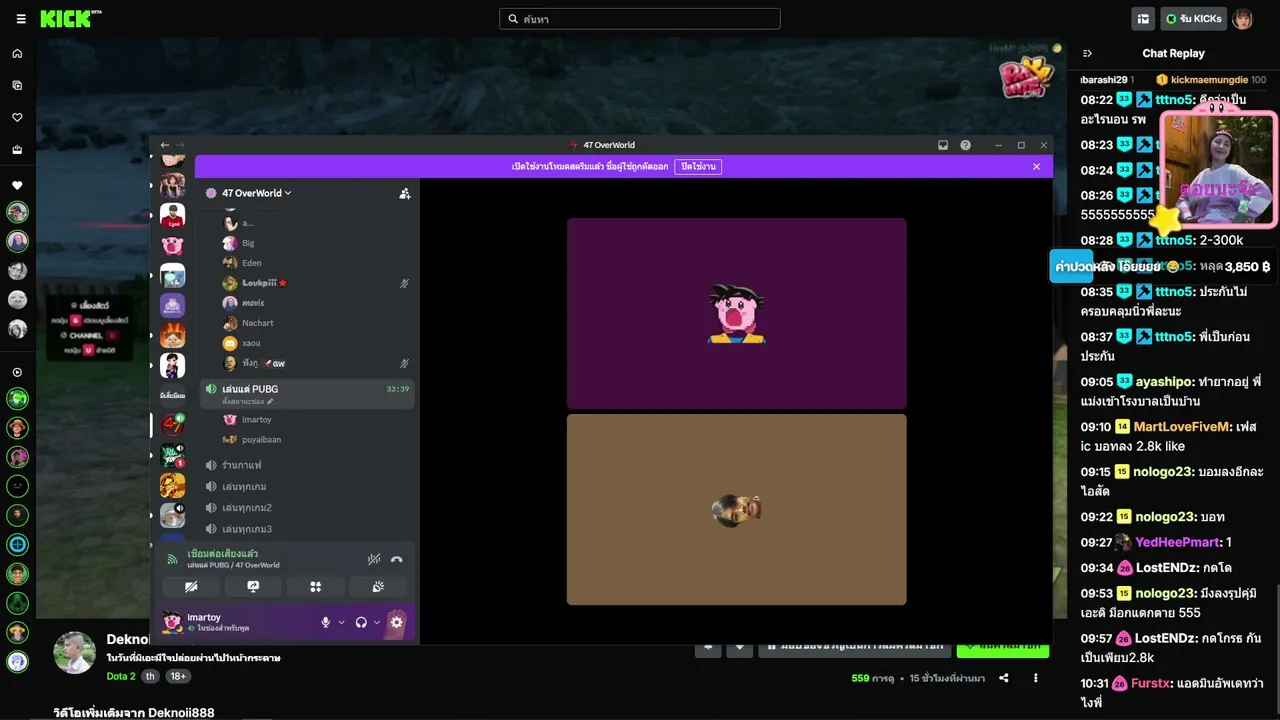Open the red 47 server icon
1280x720 pixels.
tap(172, 425)
